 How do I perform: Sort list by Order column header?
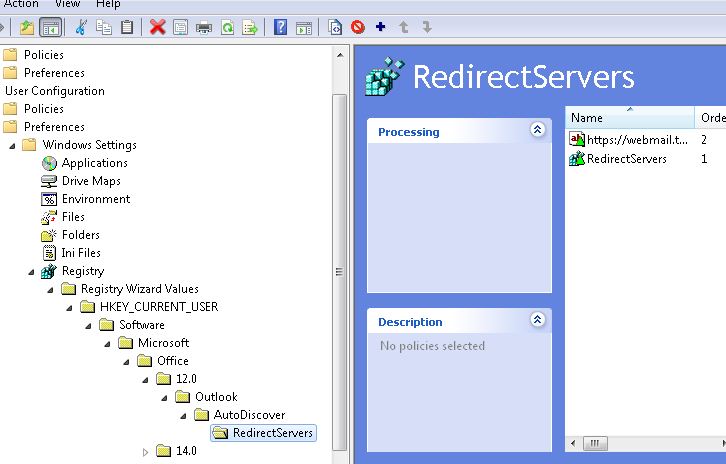711,118
